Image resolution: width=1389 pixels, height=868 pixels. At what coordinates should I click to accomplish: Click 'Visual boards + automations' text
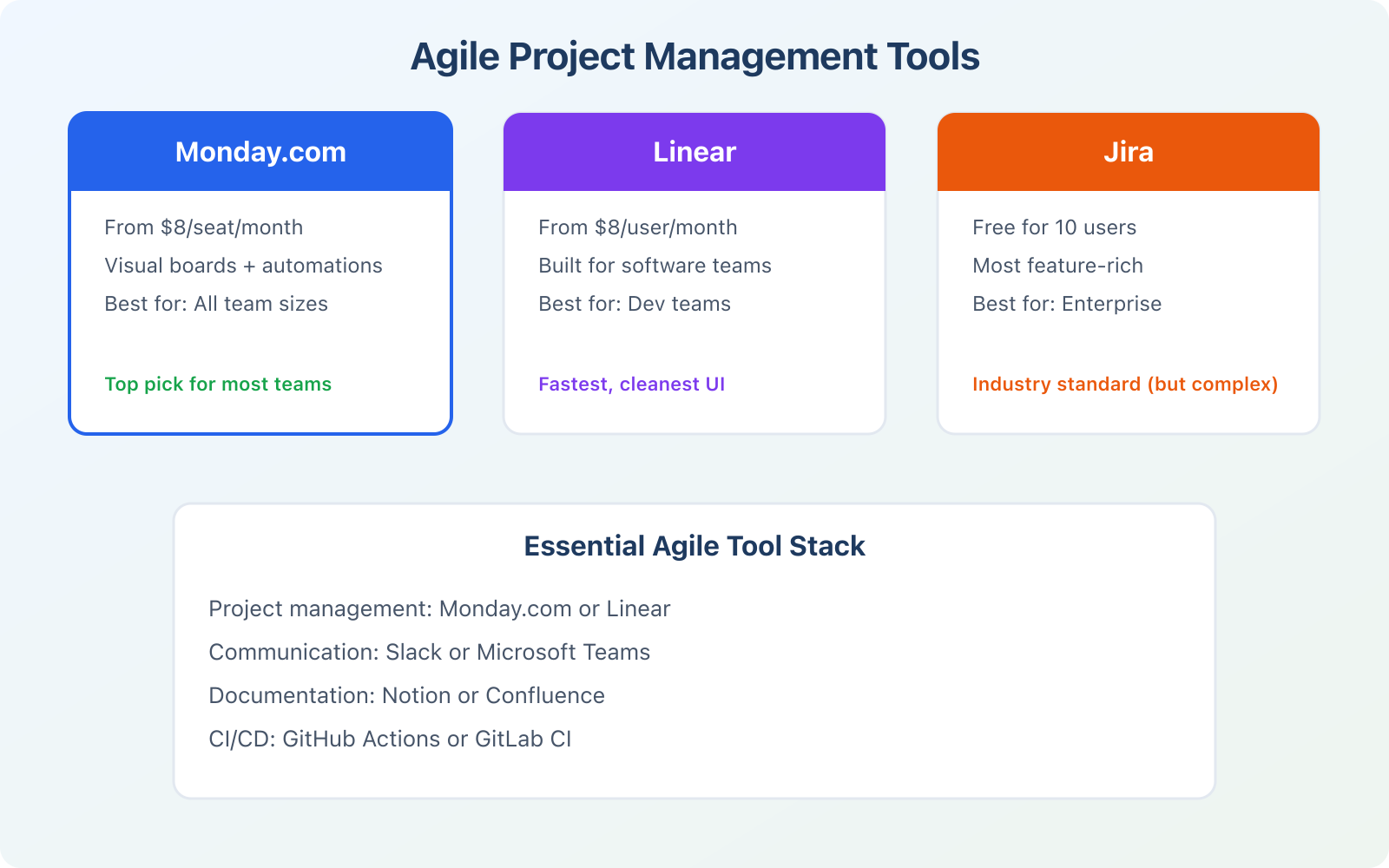tap(243, 266)
